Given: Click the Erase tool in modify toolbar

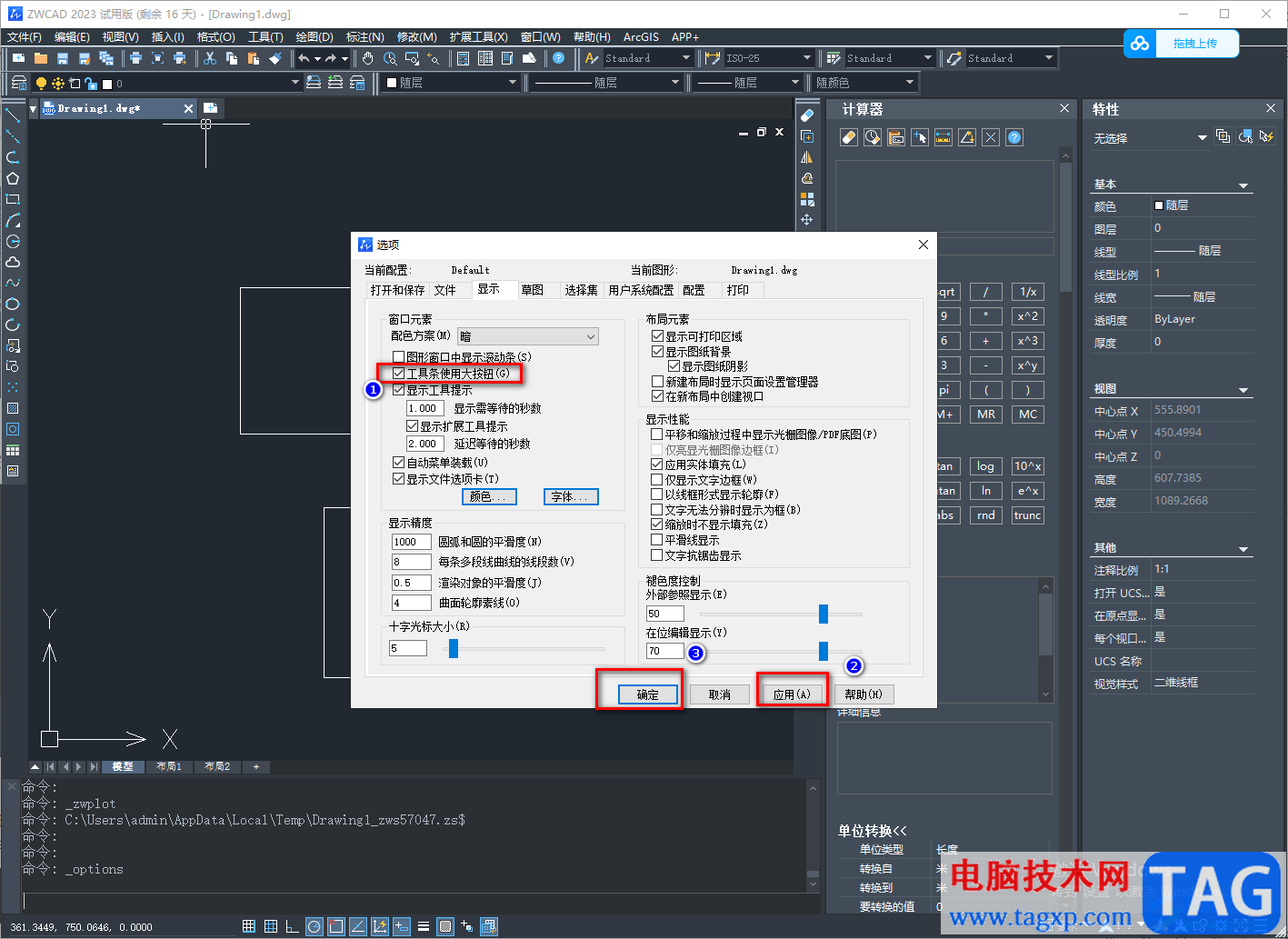Looking at the screenshot, I should coord(806,115).
